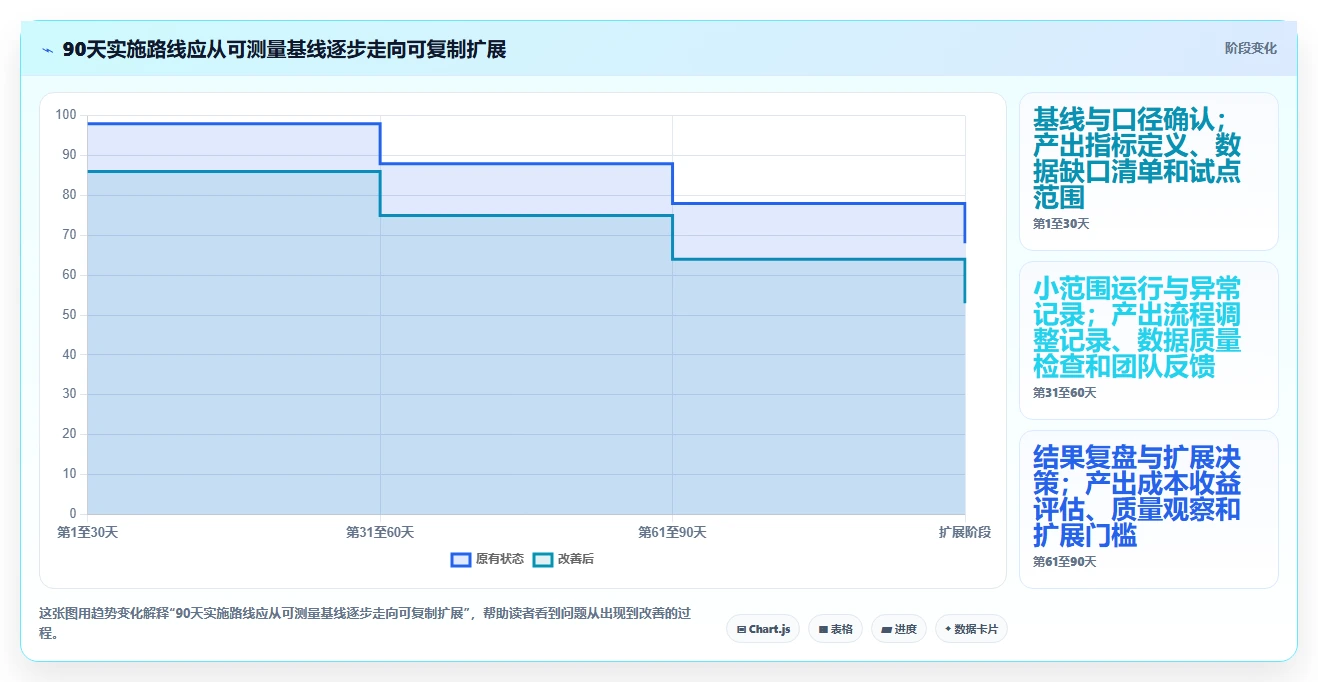This screenshot has width=1318, height=682.
Task: Click the 扩展阶段 x-axis label
Action: [965, 533]
